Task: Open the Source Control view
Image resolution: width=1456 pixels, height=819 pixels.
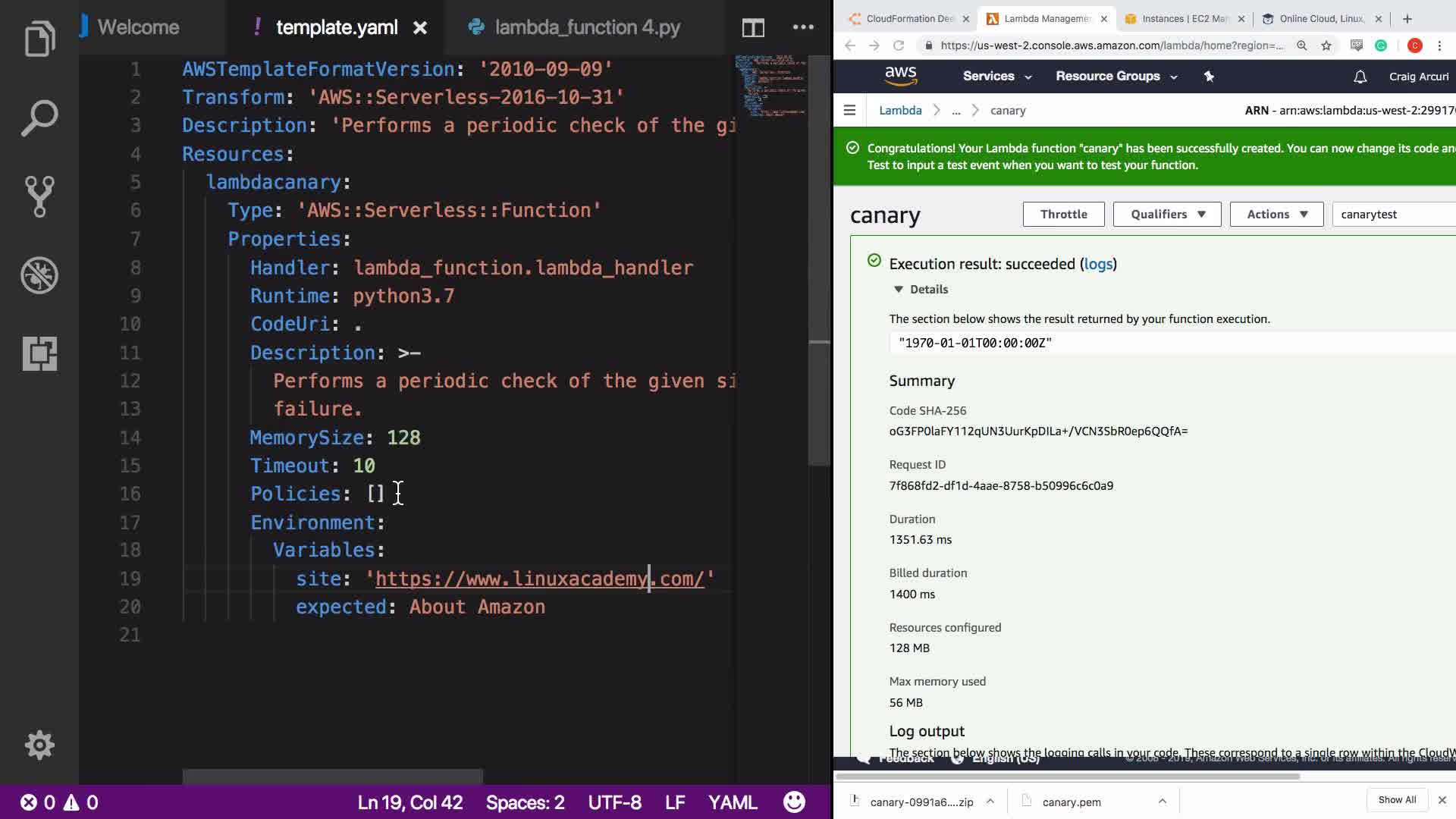Action: click(39, 196)
